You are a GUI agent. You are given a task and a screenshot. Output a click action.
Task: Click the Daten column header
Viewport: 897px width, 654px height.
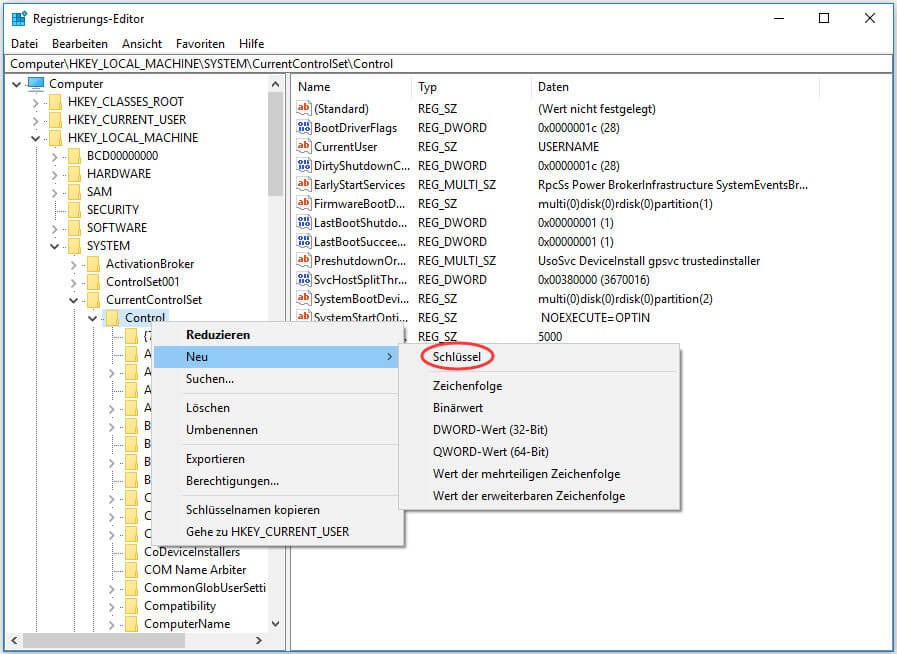tap(553, 87)
